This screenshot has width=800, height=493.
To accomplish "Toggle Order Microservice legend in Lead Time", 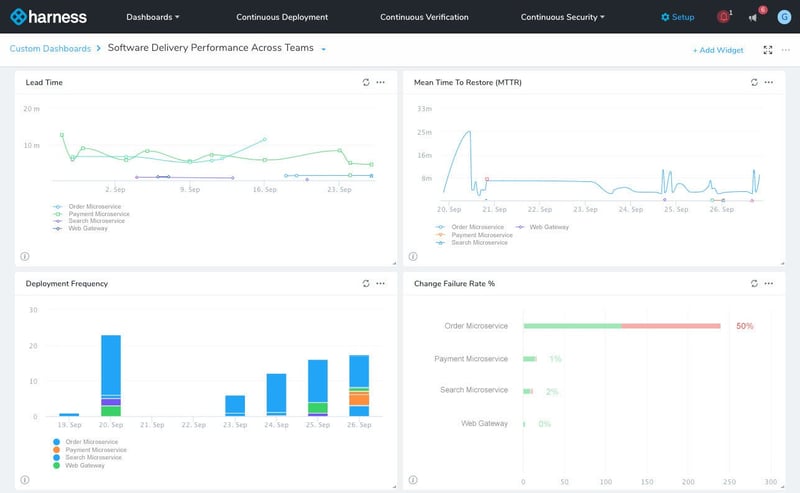I will coord(90,207).
